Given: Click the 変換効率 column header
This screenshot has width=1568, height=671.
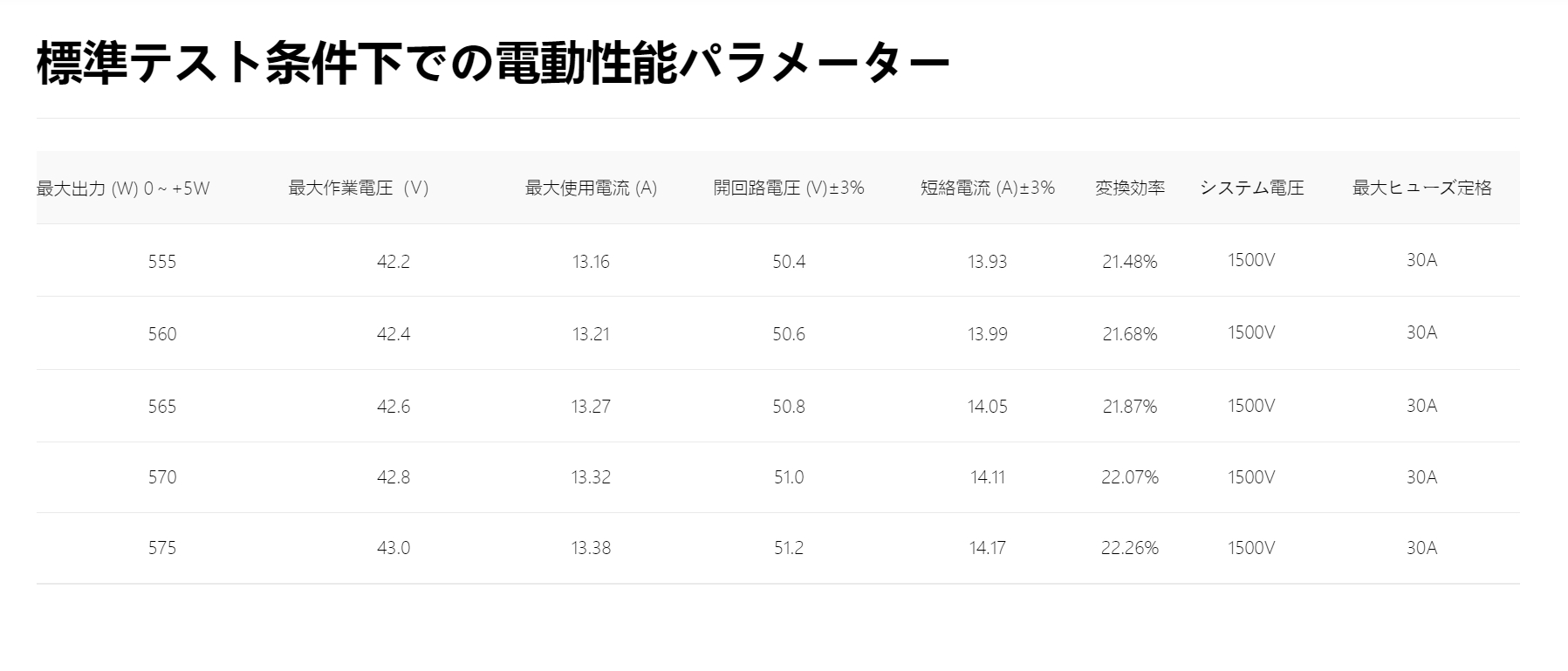Looking at the screenshot, I should (1130, 188).
